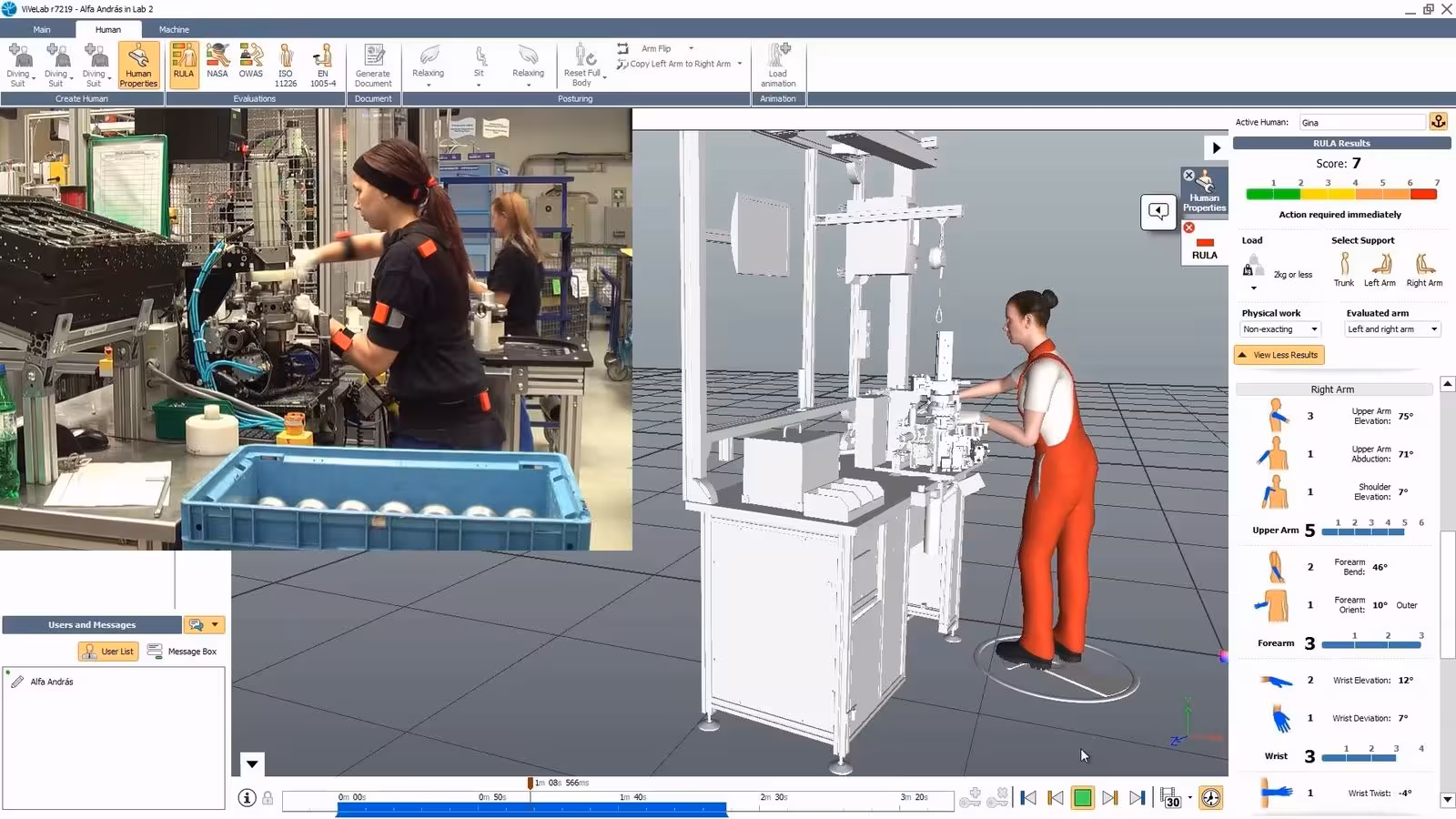Open the Human Properties side panel tab
1456x819 pixels.
click(x=1204, y=193)
